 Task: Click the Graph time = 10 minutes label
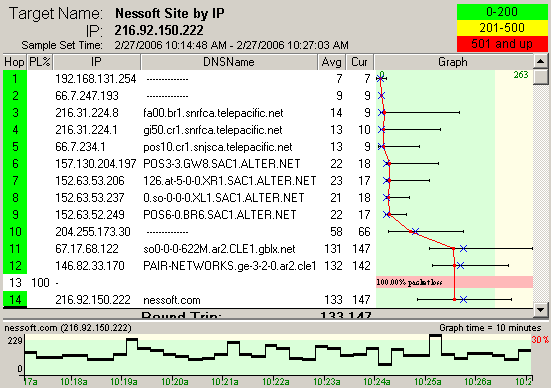click(490, 328)
